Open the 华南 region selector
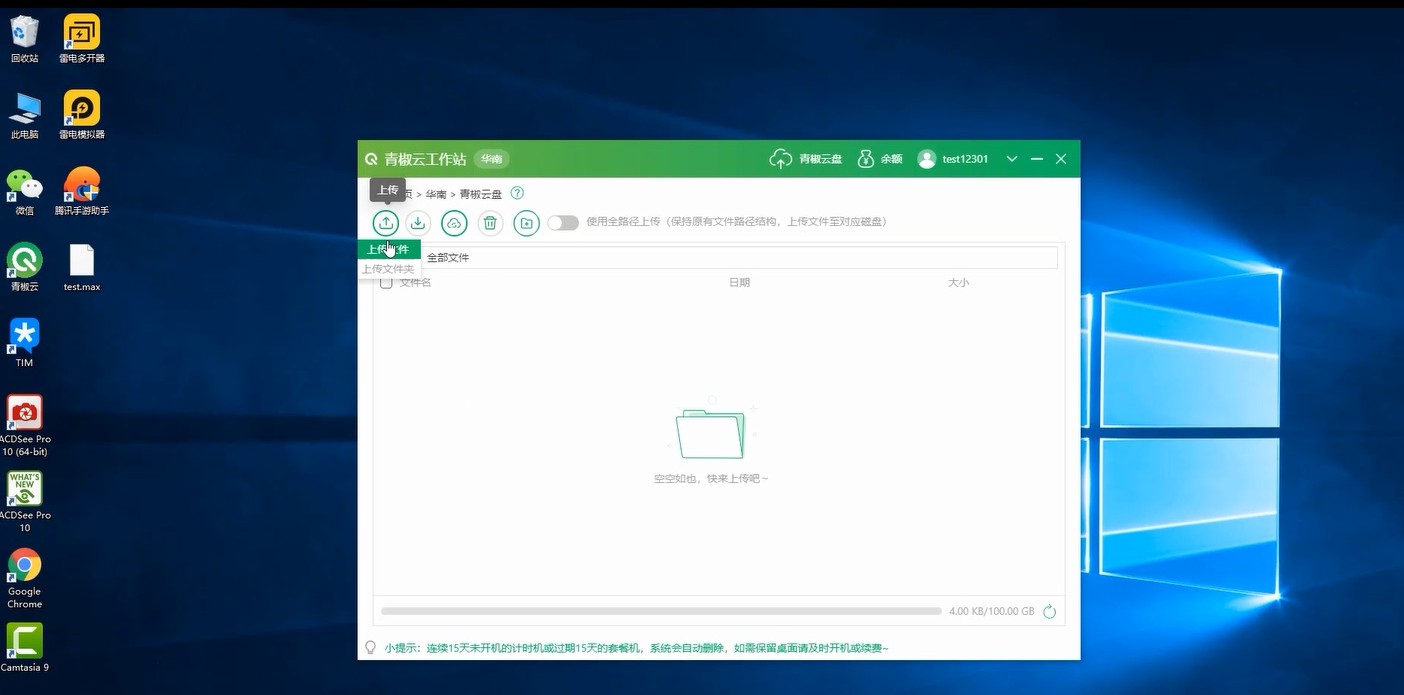1404x695 pixels. (491, 159)
